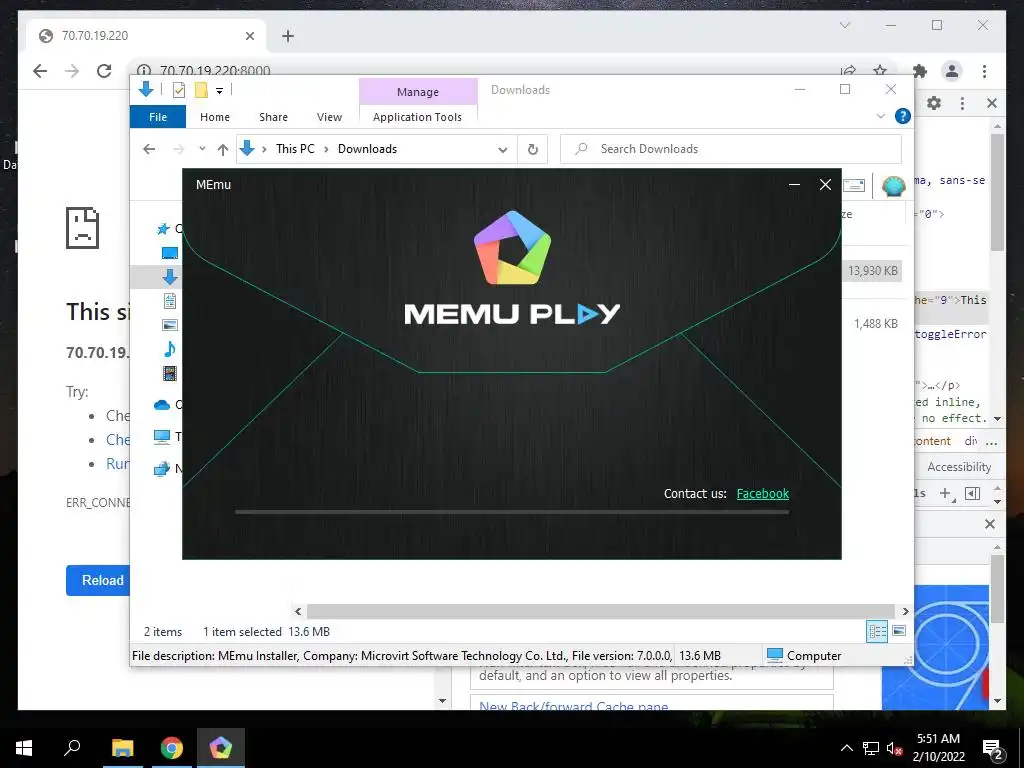Click the Properties quick access icon in Explorer

[178, 90]
